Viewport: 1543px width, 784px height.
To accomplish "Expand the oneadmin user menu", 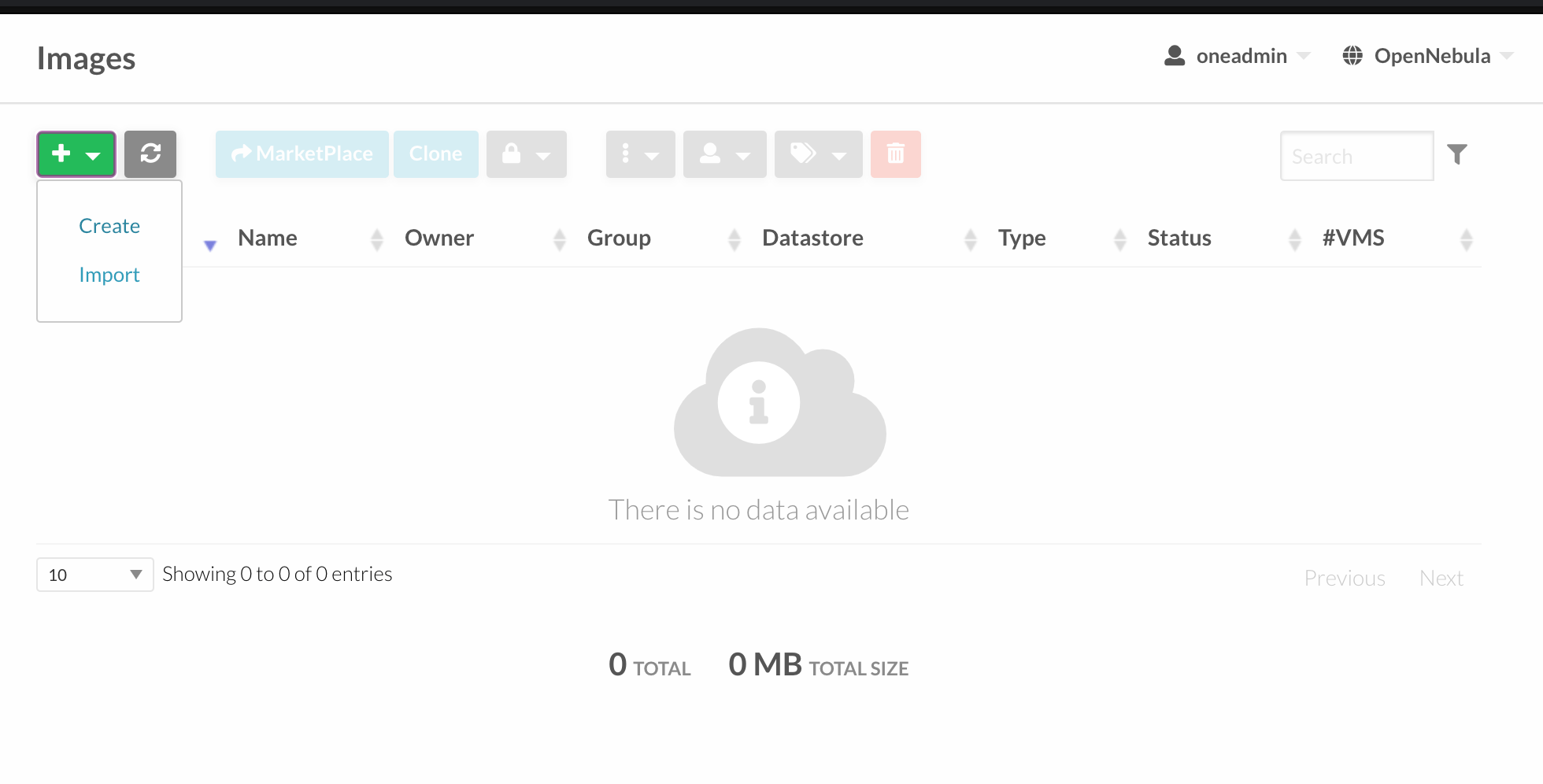I will (x=1240, y=56).
